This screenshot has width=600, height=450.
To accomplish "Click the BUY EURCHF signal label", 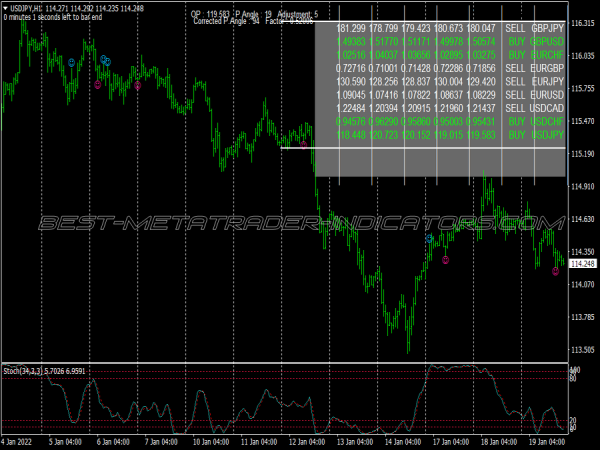I will (529, 55).
